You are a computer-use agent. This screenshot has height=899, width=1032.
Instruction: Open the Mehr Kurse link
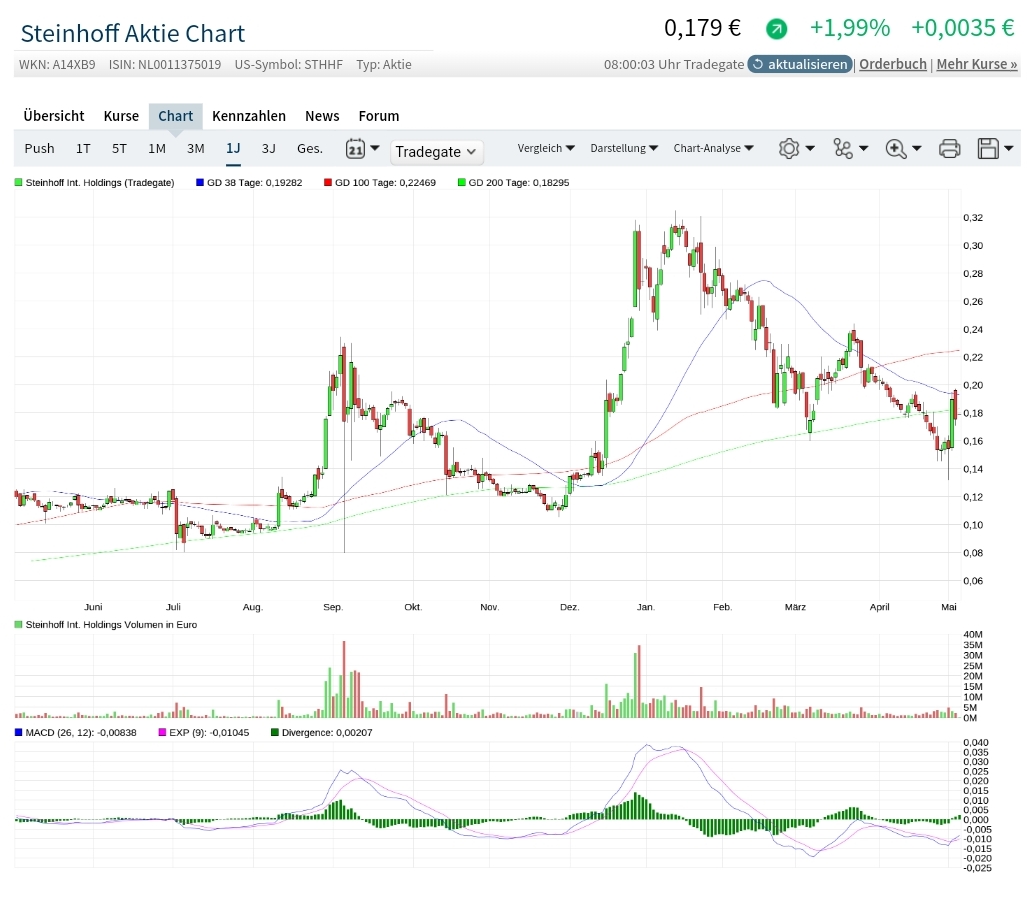[977, 64]
